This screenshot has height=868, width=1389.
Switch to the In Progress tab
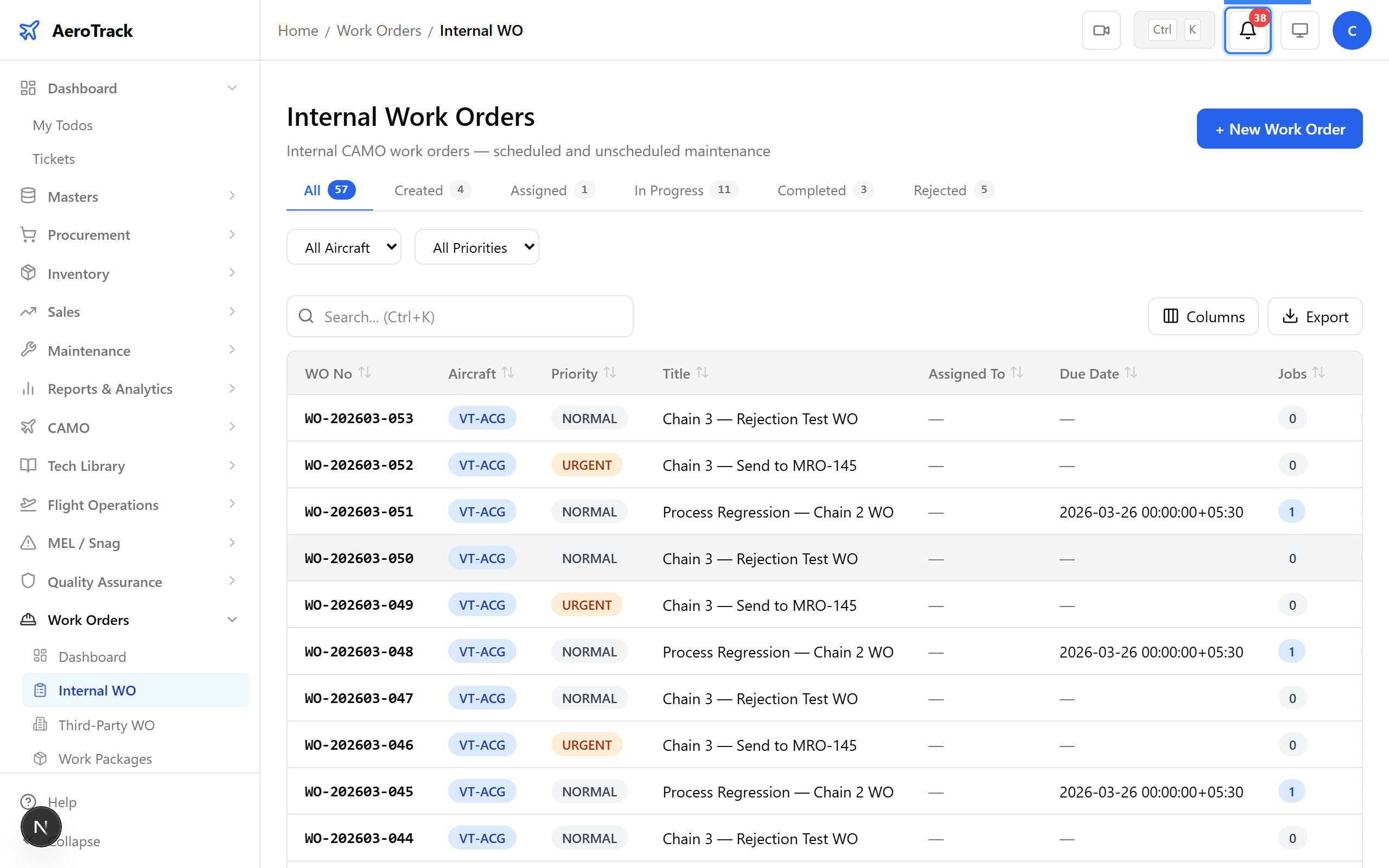click(x=685, y=190)
